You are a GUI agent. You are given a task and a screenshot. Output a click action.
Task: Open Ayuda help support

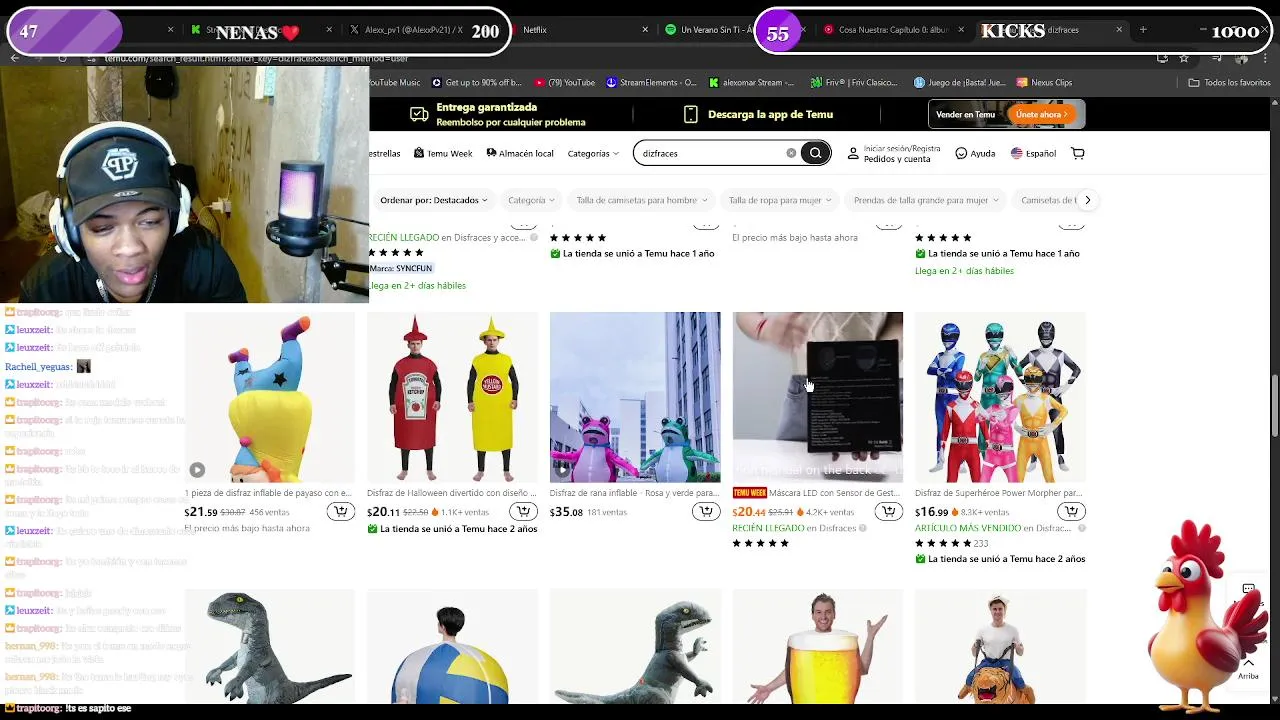975,153
